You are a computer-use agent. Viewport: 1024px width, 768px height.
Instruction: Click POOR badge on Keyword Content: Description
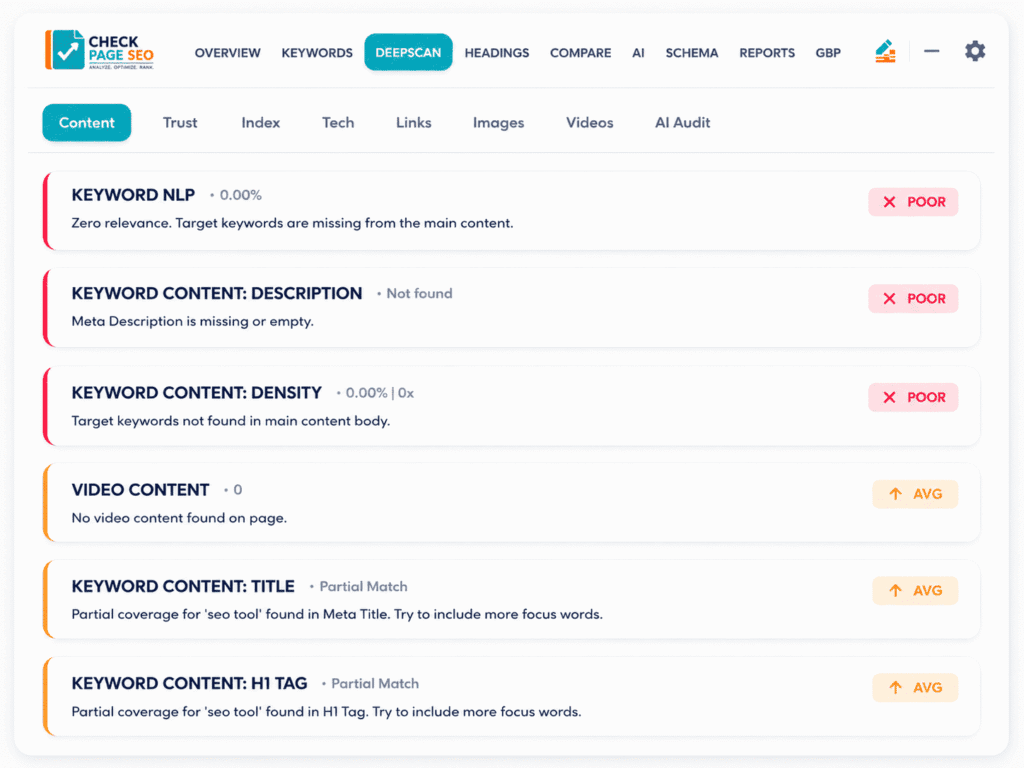[x=913, y=298]
